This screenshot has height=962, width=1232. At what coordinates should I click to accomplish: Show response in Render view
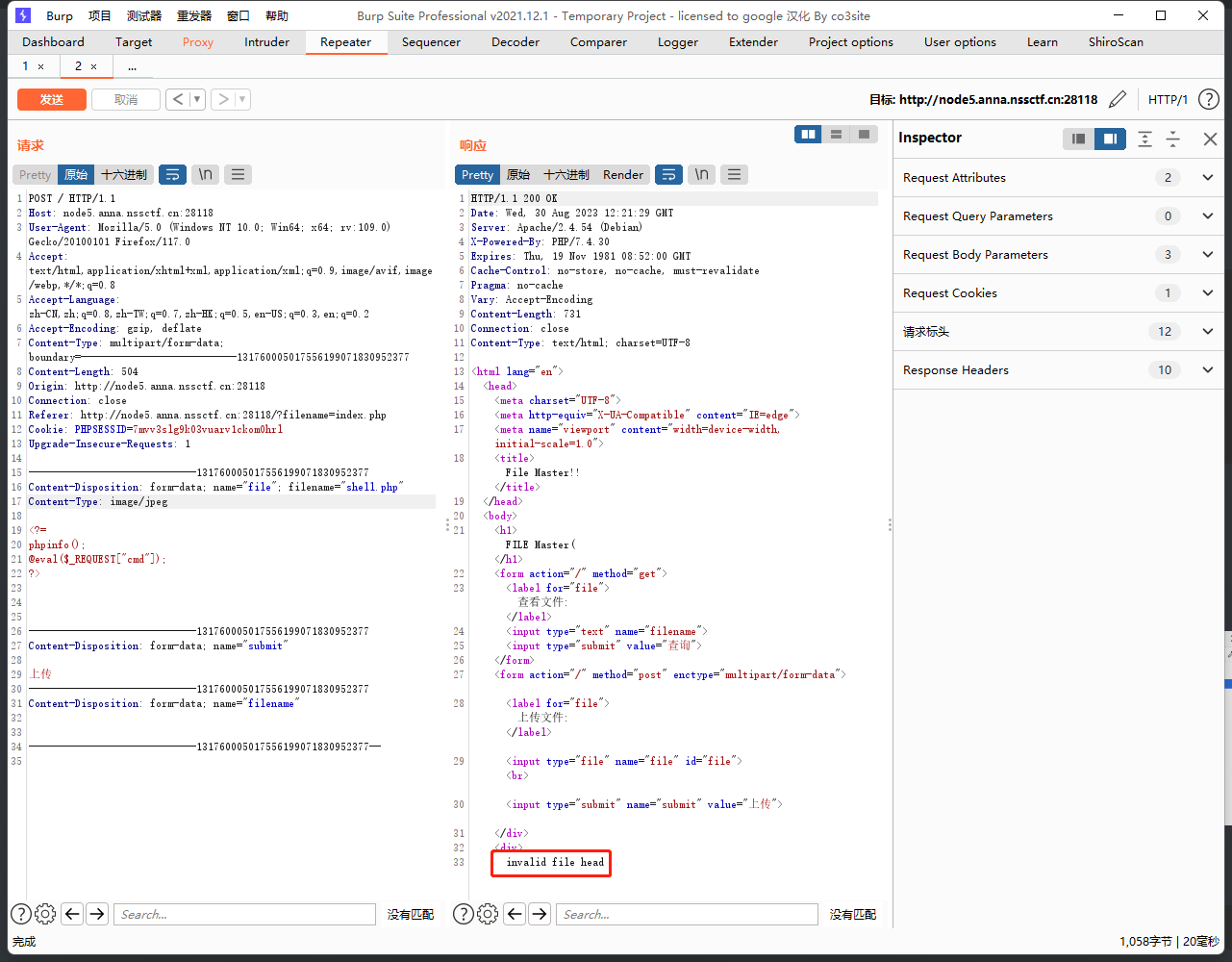click(x=622, y=174)
